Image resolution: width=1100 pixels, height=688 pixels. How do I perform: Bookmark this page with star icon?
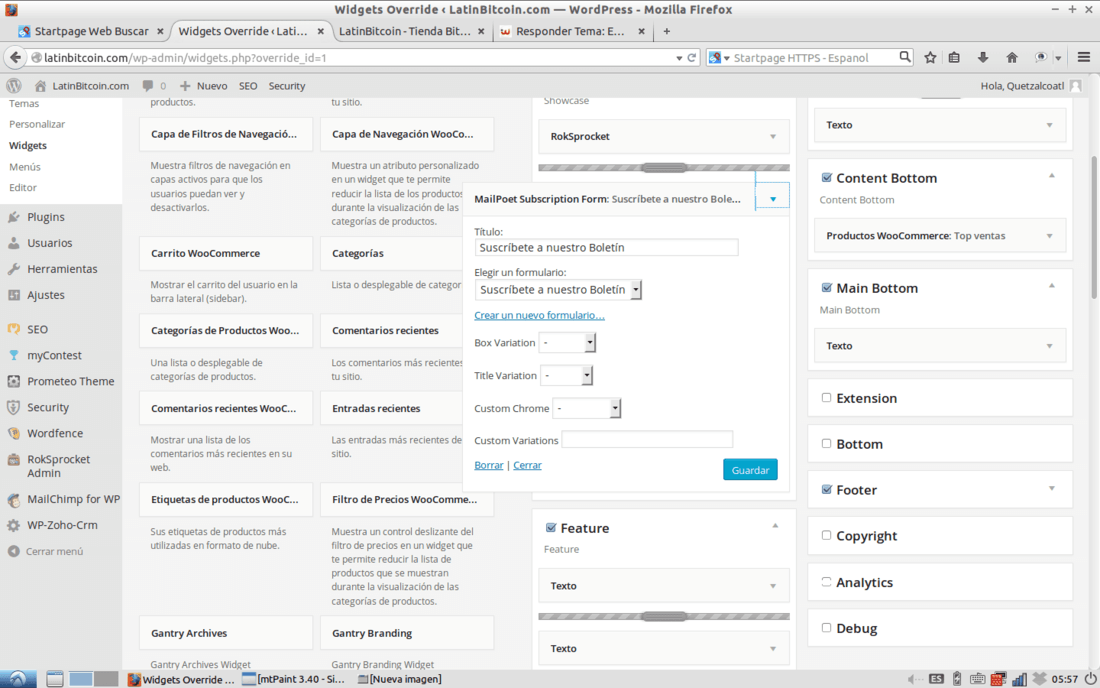coord(930,58)
